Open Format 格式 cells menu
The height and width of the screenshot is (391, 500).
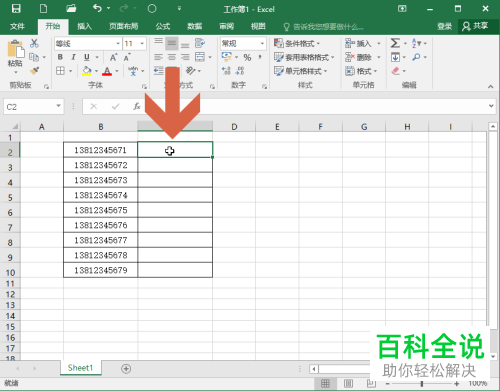click(361, 71)
